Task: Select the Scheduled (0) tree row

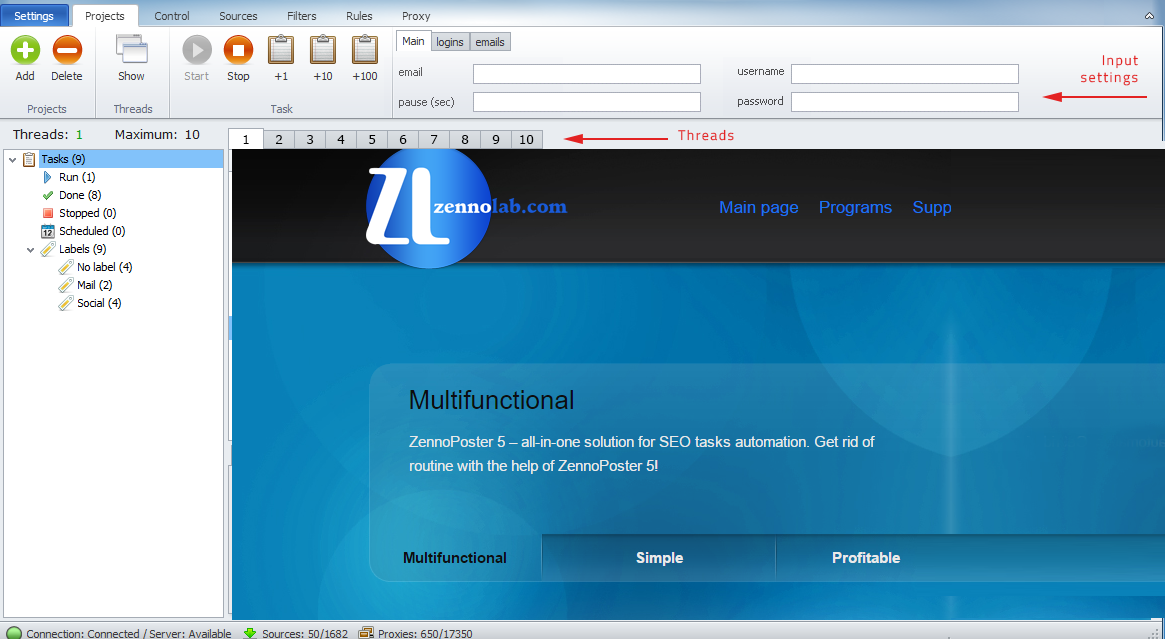Action: pyautogui.click(x=92, y=231)
